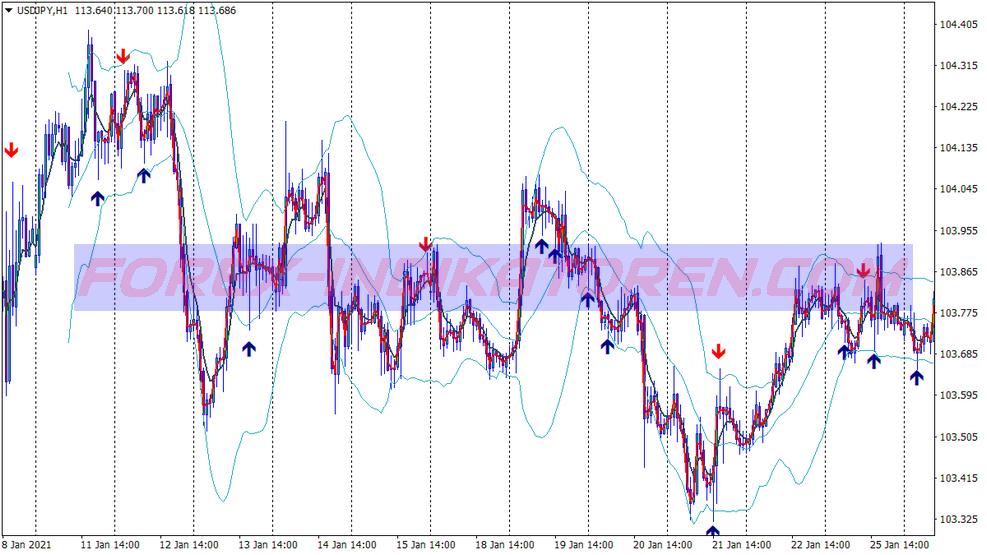This screenshot has height=555, width=987.
Task: Click the 19 Jan 14:00 time label
Action: pyautogui.click(x=584, y=545)
